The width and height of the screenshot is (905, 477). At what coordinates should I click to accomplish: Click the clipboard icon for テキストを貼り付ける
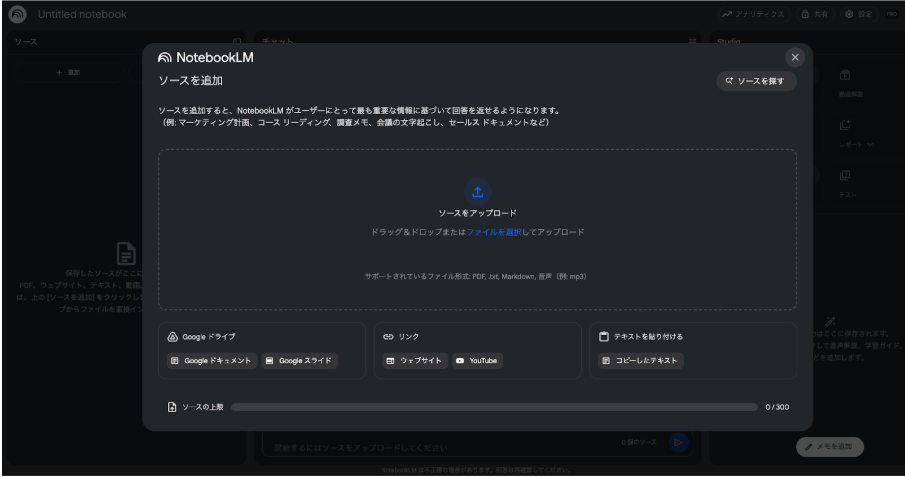point(604,337)
